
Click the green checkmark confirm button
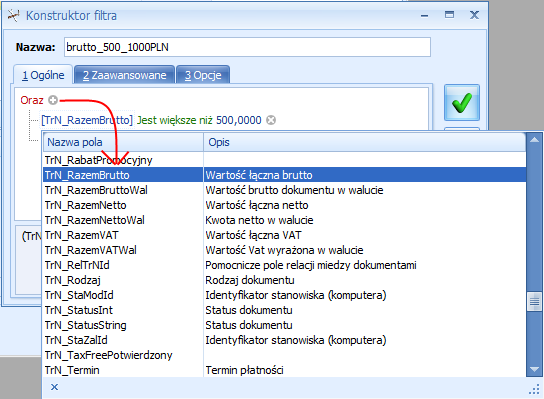[x=462, y=103]
